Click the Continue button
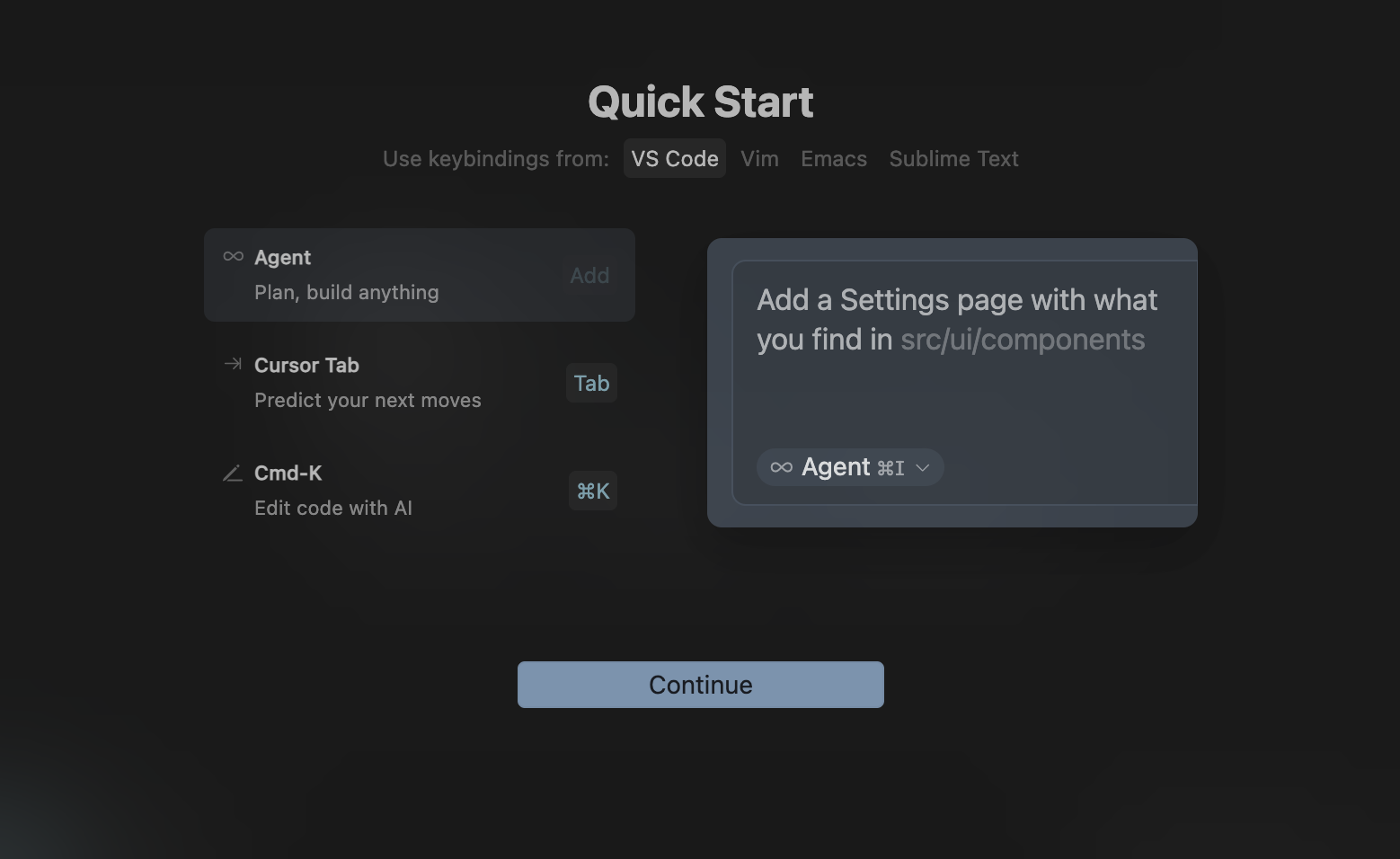This screenshot has width=1400, height=859. pyautogui.click(x=701, y=685)
